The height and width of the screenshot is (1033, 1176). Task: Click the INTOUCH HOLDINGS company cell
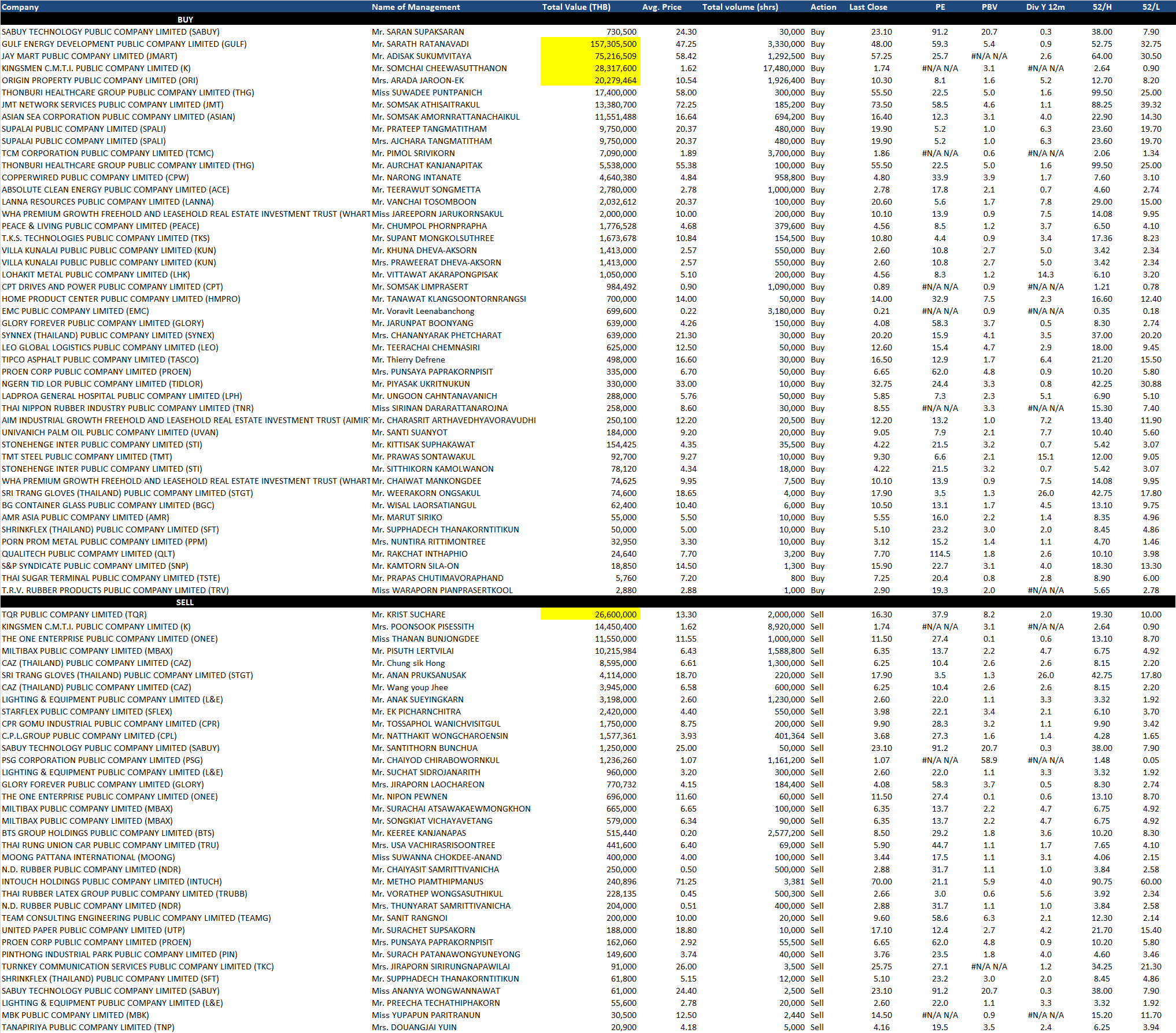(x=112, y=882)
